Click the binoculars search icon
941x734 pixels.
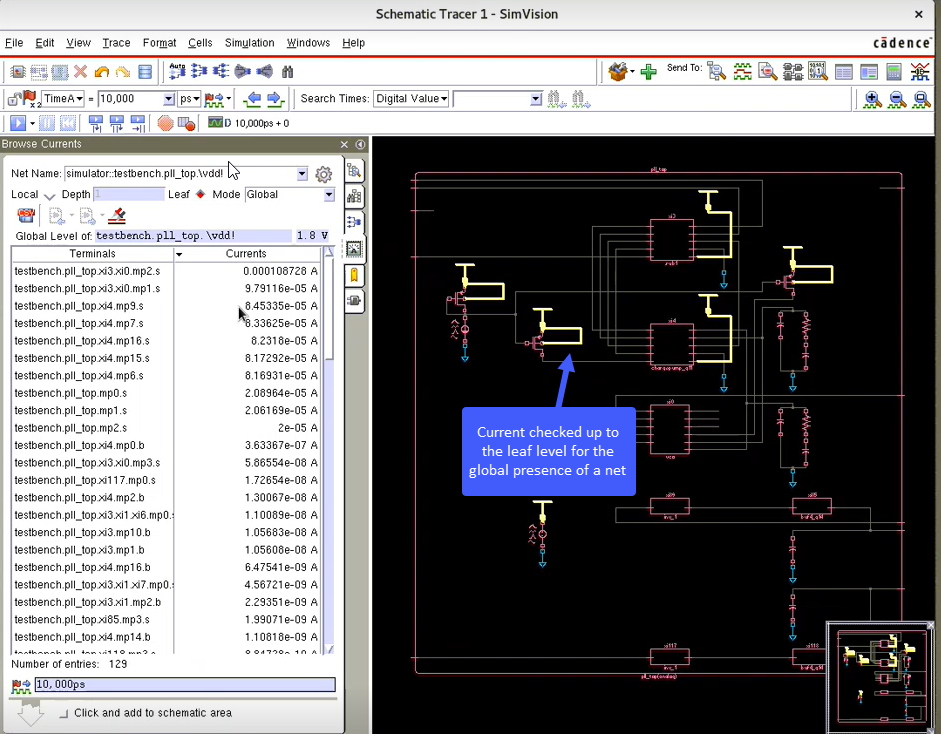287,72
